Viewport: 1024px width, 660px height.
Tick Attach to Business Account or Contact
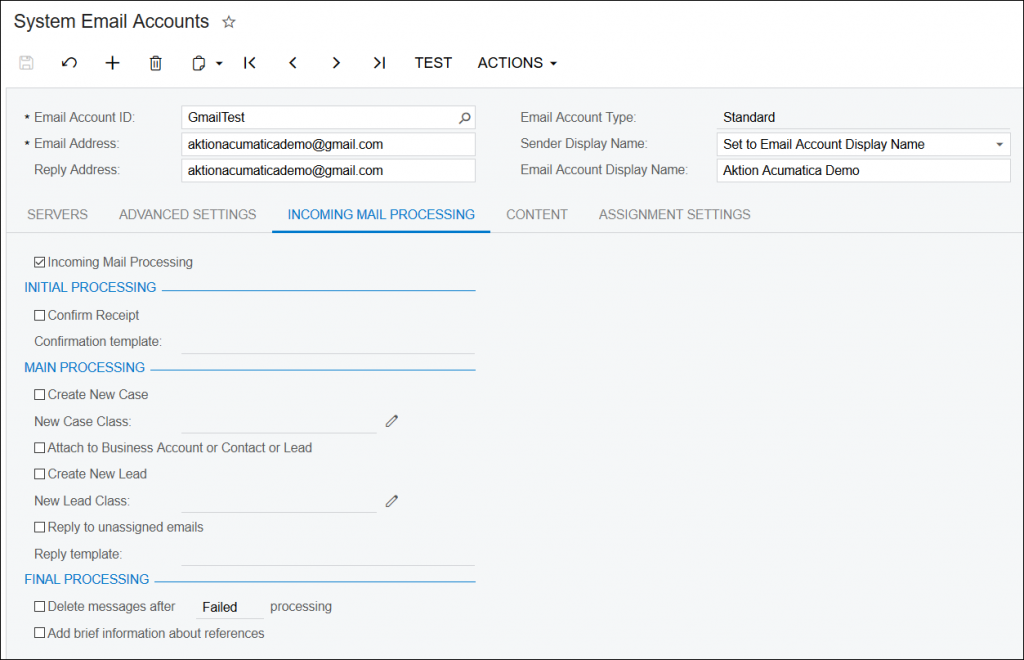tap(39, 448)
